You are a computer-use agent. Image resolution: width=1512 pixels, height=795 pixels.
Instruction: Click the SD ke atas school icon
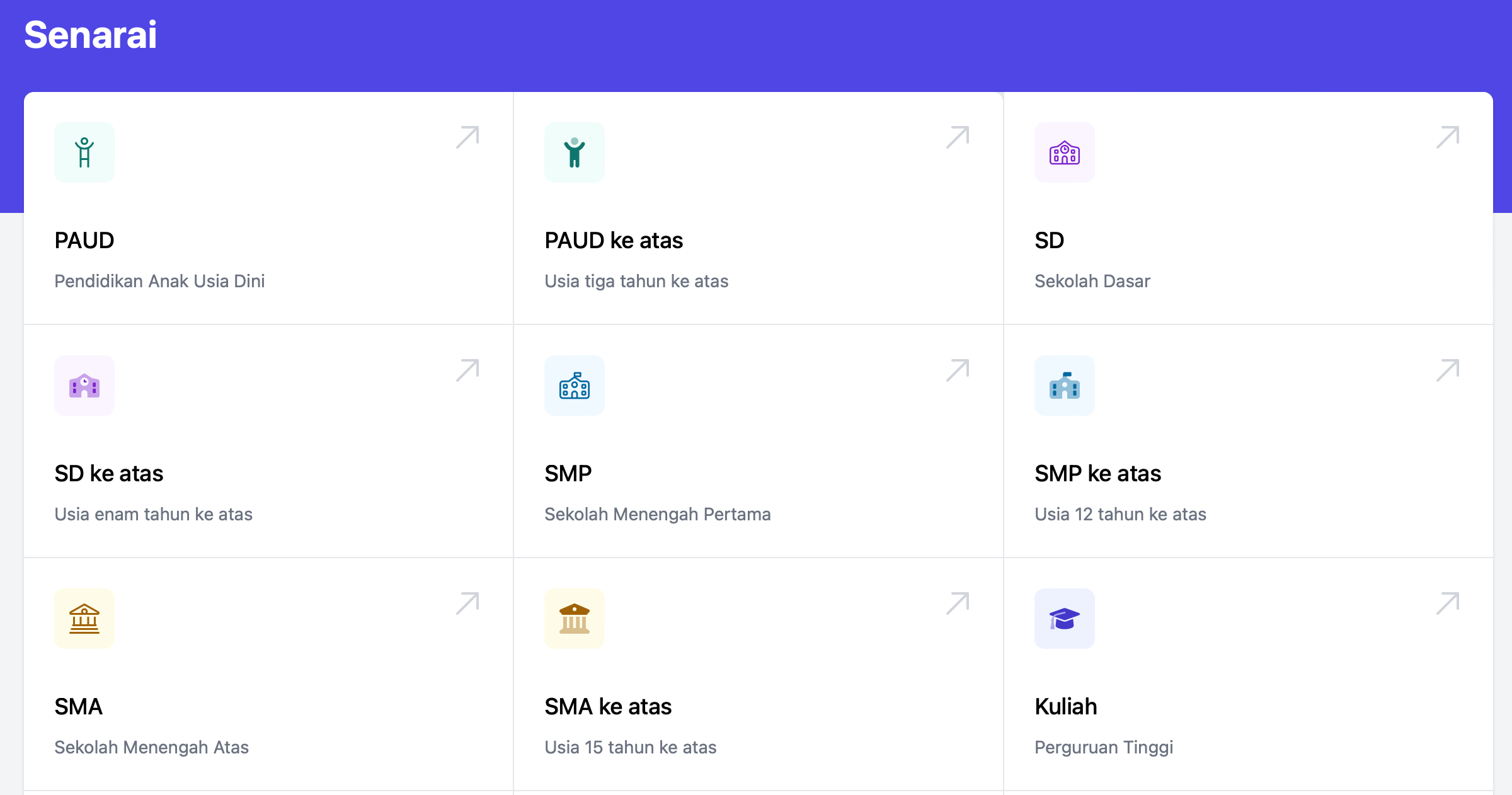click(84, 386)
